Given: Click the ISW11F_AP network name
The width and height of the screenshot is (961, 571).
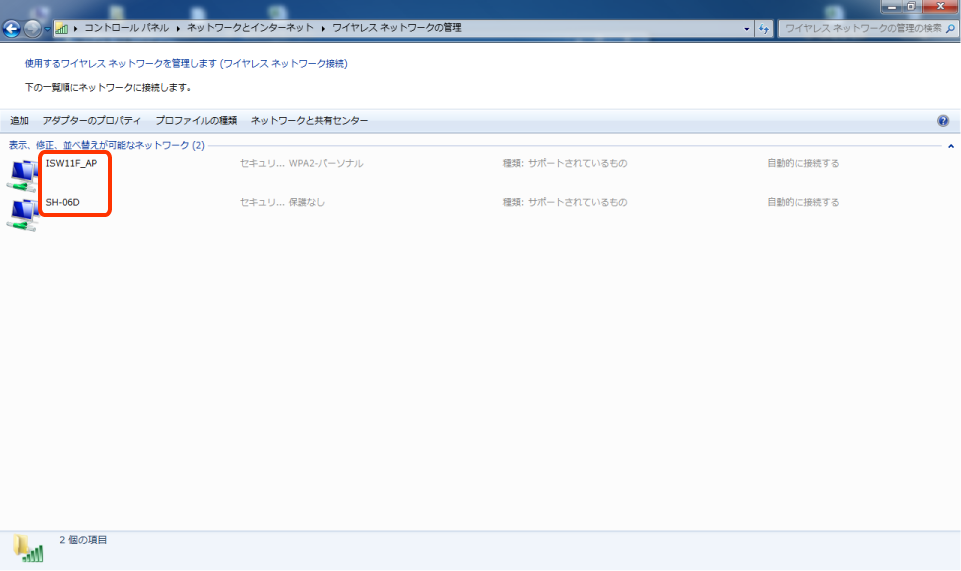Looking at the screenshot, I should tap(71, 163).
